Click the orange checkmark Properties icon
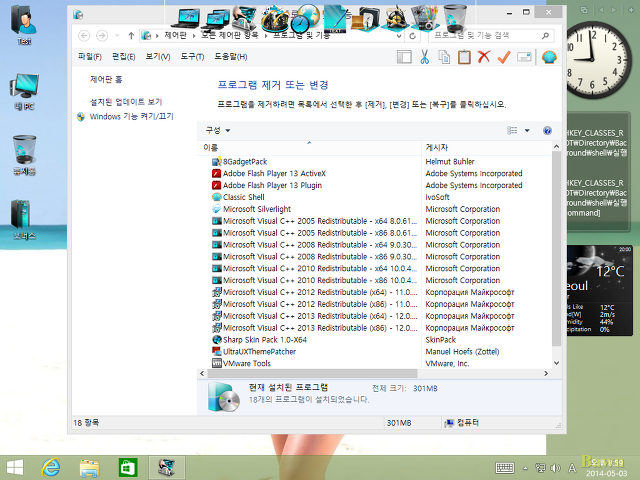Screen dimensions: 640x480 click(504, 57)
